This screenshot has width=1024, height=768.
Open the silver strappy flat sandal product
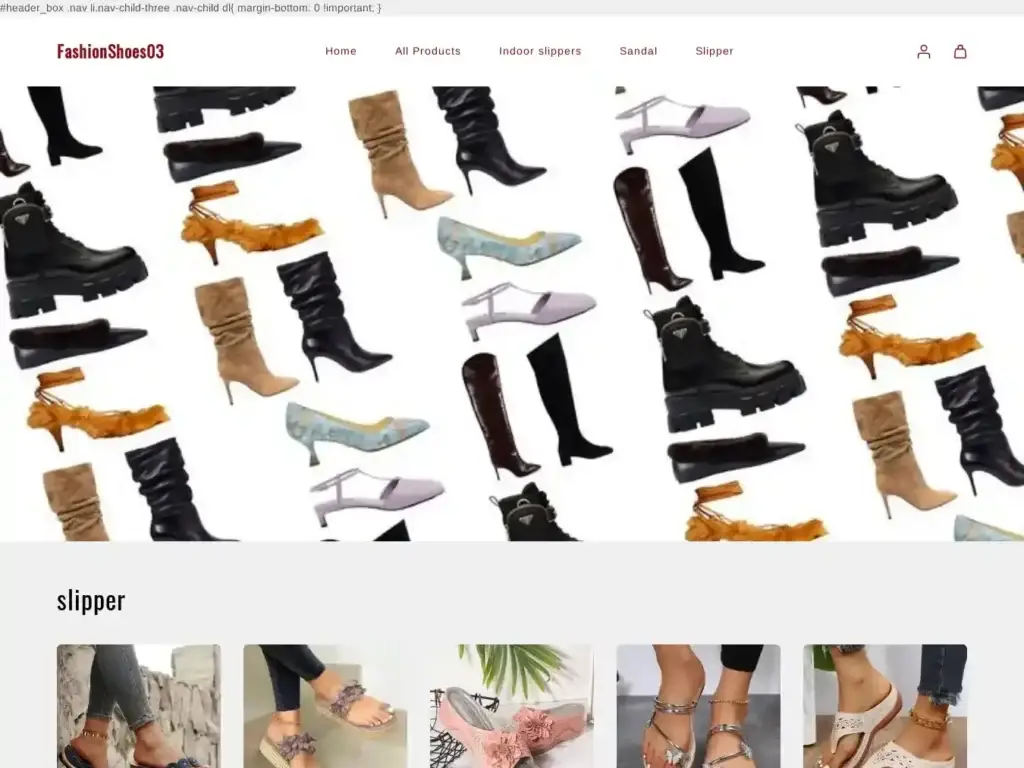(x=698, y=705)
